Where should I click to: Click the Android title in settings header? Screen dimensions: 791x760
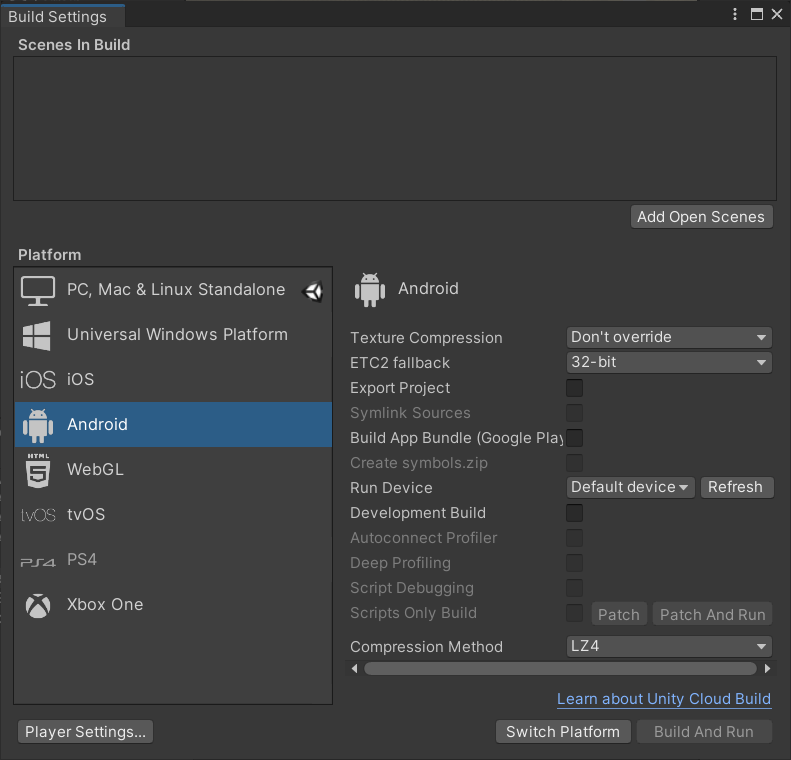coord(428,289)
